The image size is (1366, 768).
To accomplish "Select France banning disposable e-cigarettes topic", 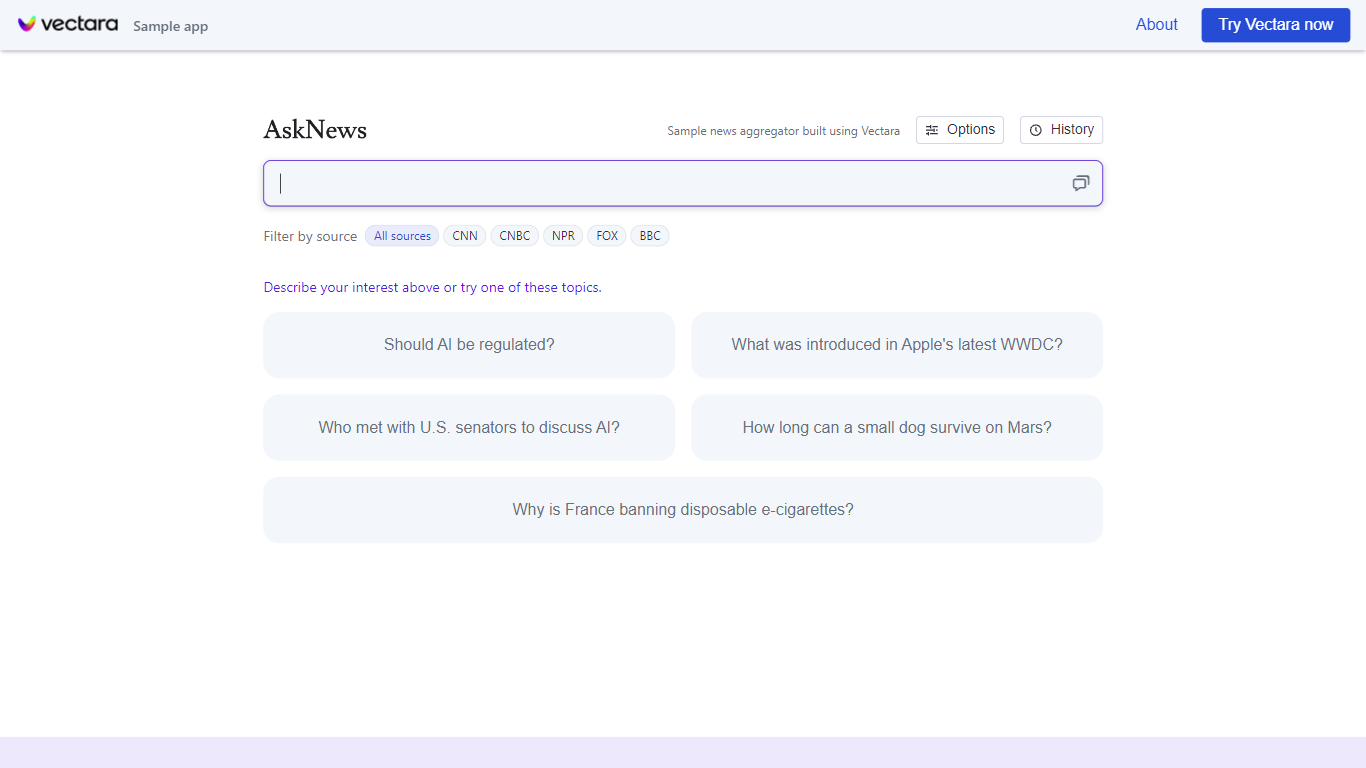I will [x=683, y=510].
